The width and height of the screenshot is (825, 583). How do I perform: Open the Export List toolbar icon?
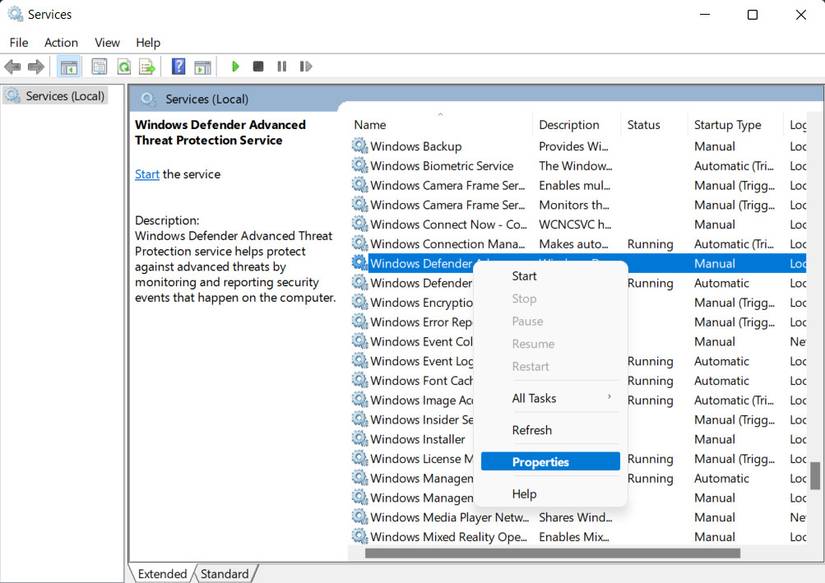(x=146, y=66)
